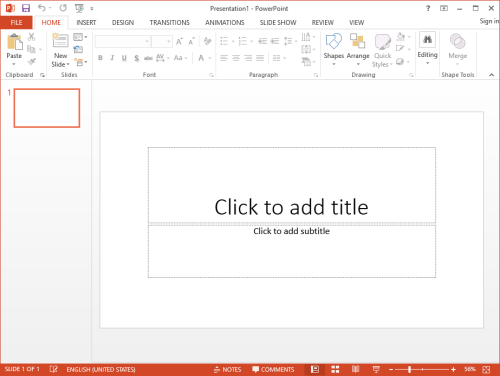Start Slide Show from status bar
This screenshot has height=376, width=500.
pyautogui.click(x=376, y=369)
